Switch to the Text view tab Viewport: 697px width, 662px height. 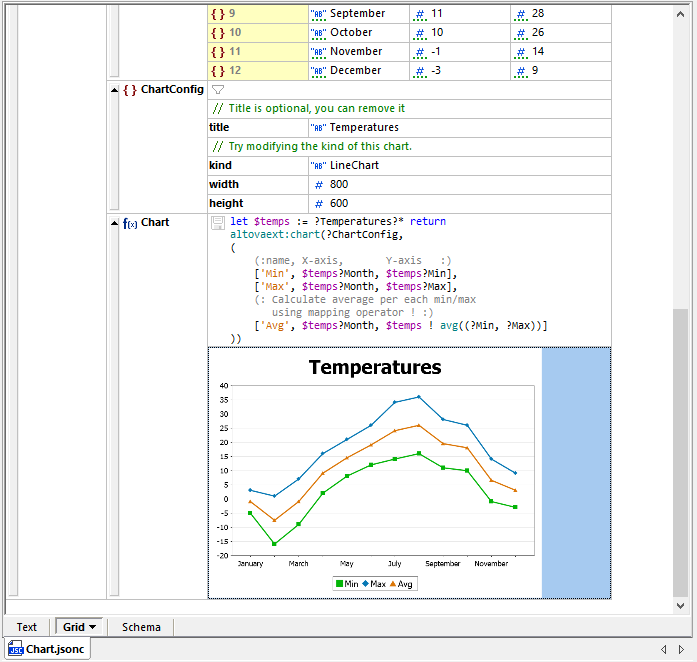coord(27,627)
